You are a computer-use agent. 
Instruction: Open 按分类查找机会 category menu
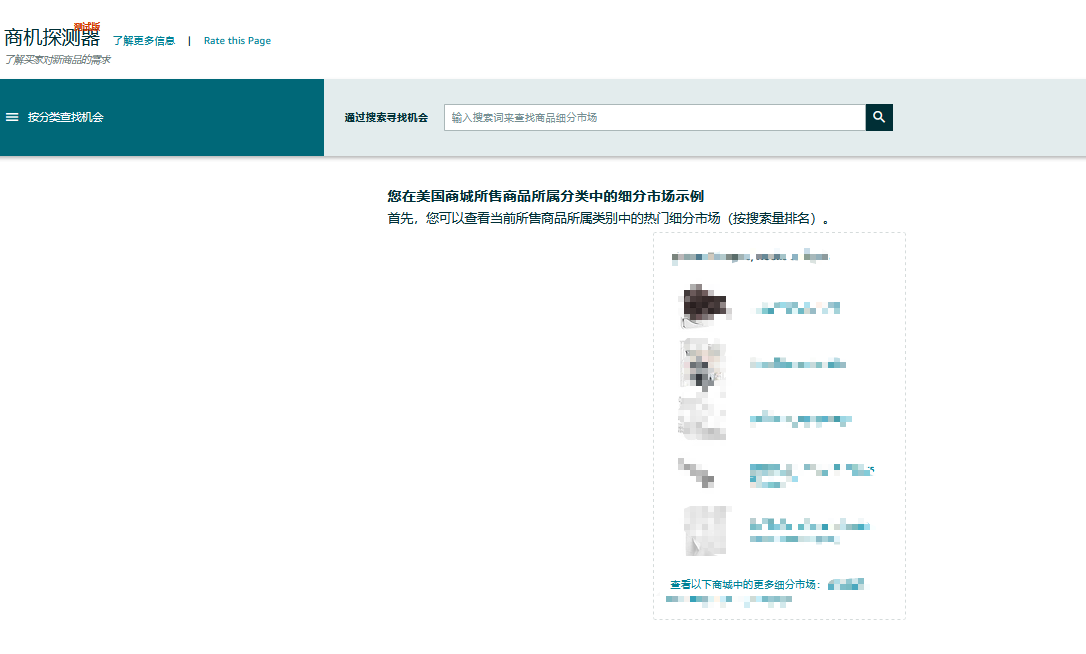coord(65,117)
